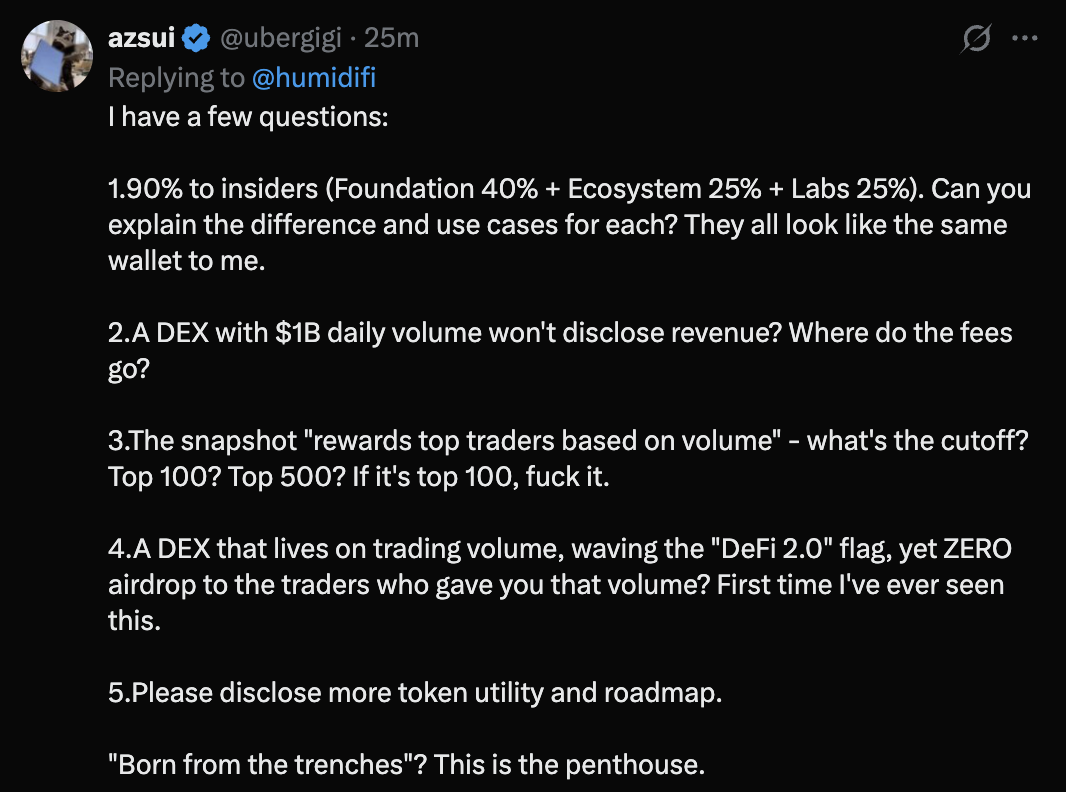Click the 25m post timestamp

pos(392,39)
